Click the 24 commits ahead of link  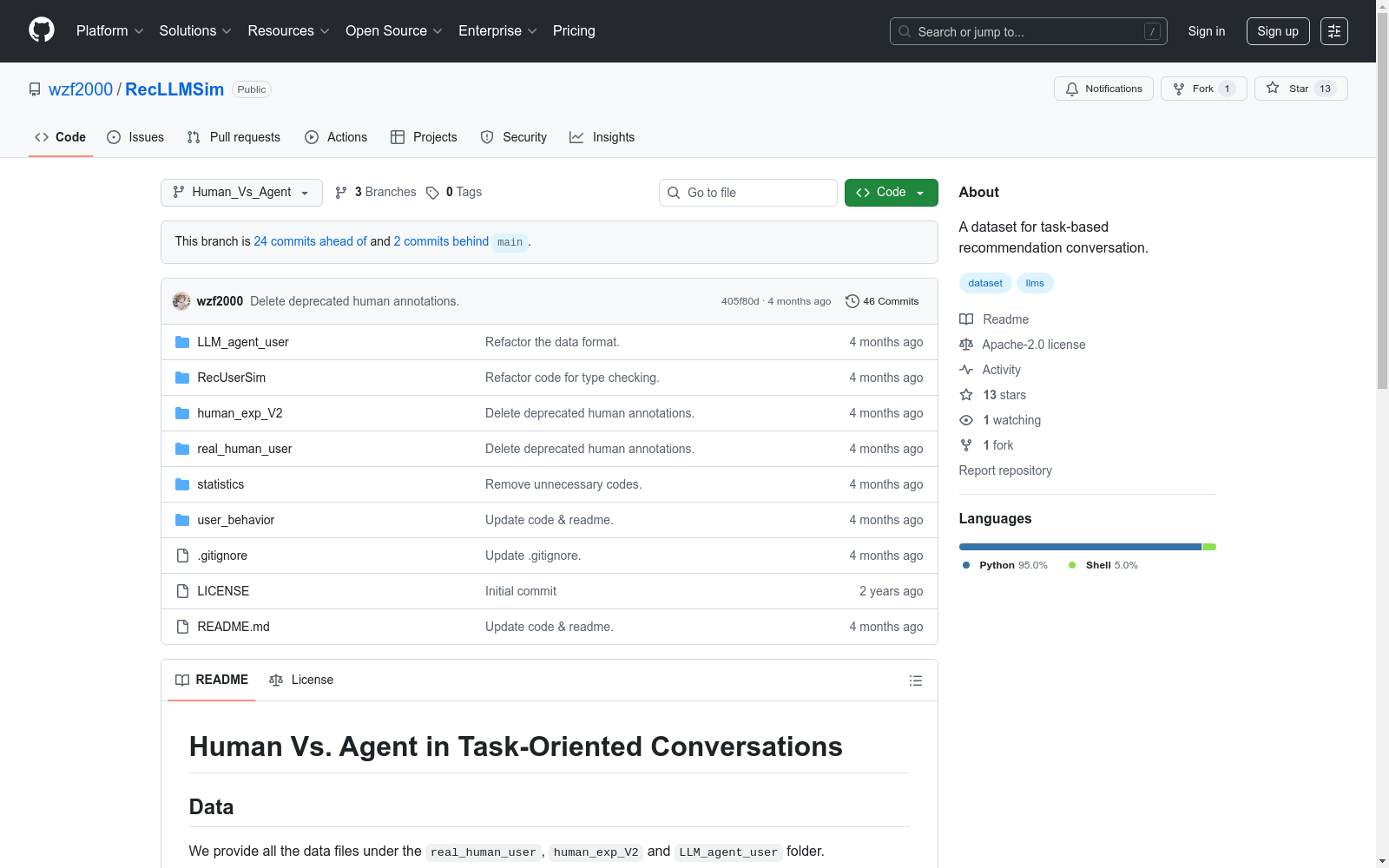click(x=310, y=241)
